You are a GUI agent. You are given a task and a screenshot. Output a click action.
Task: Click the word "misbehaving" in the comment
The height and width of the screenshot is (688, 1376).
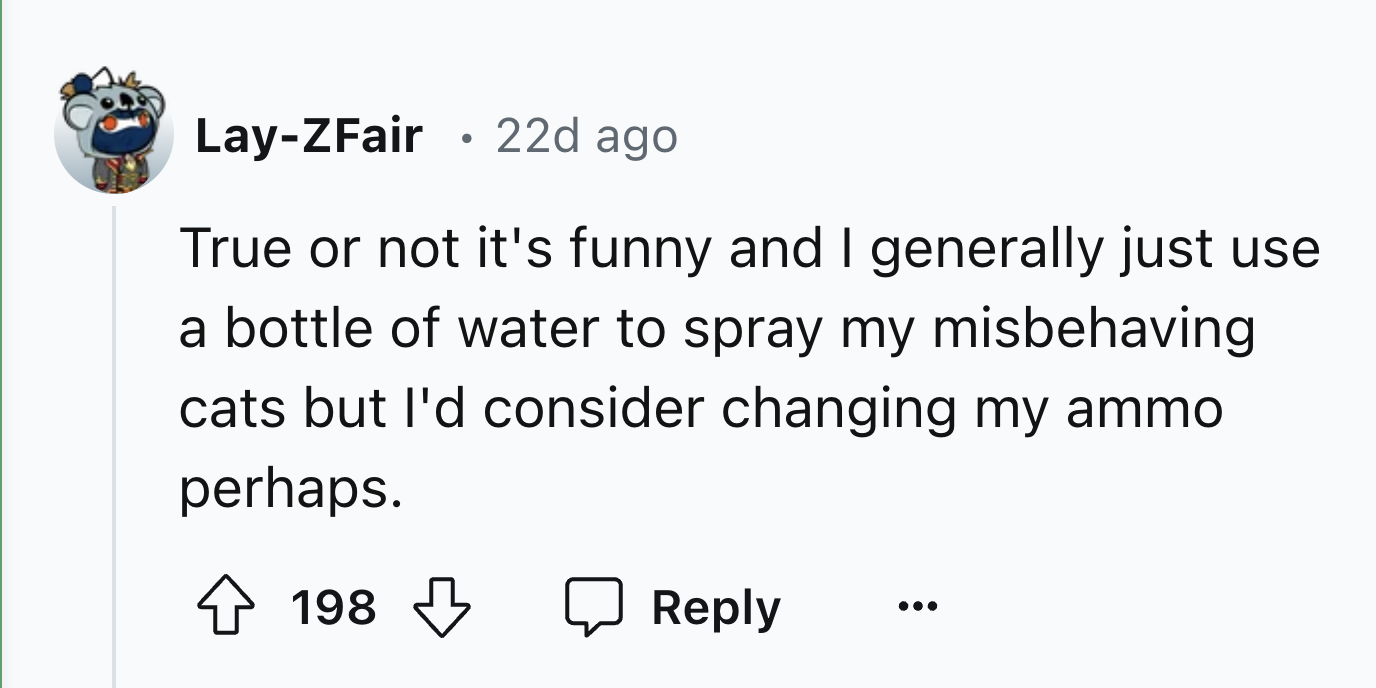tap(1093, 330)
